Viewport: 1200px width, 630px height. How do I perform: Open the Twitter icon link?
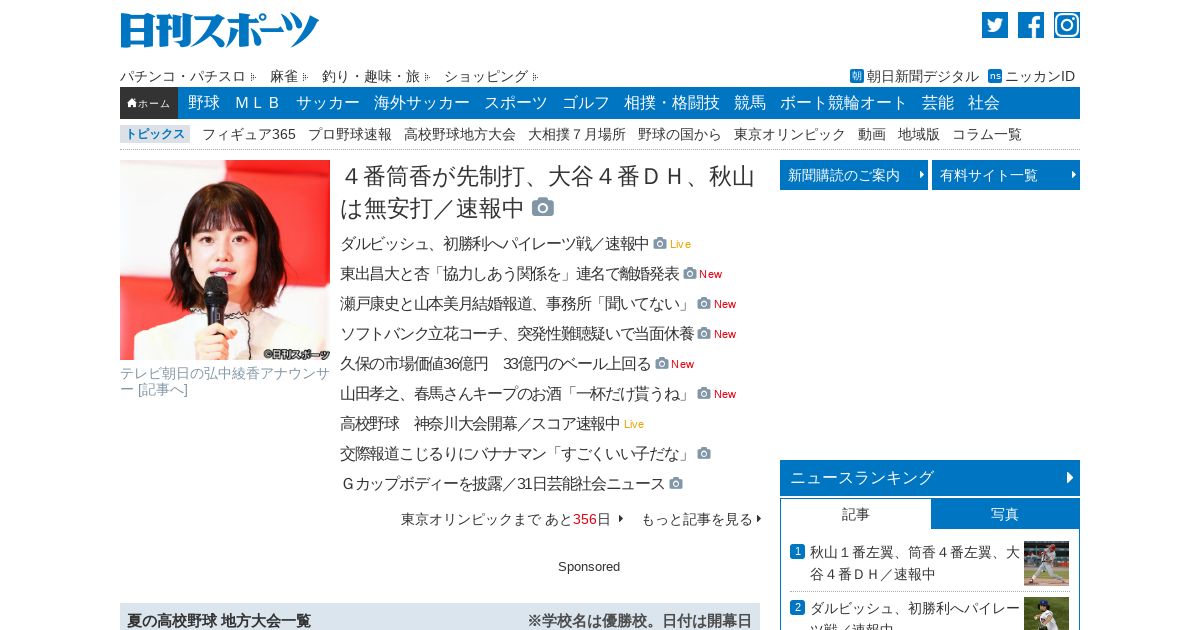coord(995,25)
